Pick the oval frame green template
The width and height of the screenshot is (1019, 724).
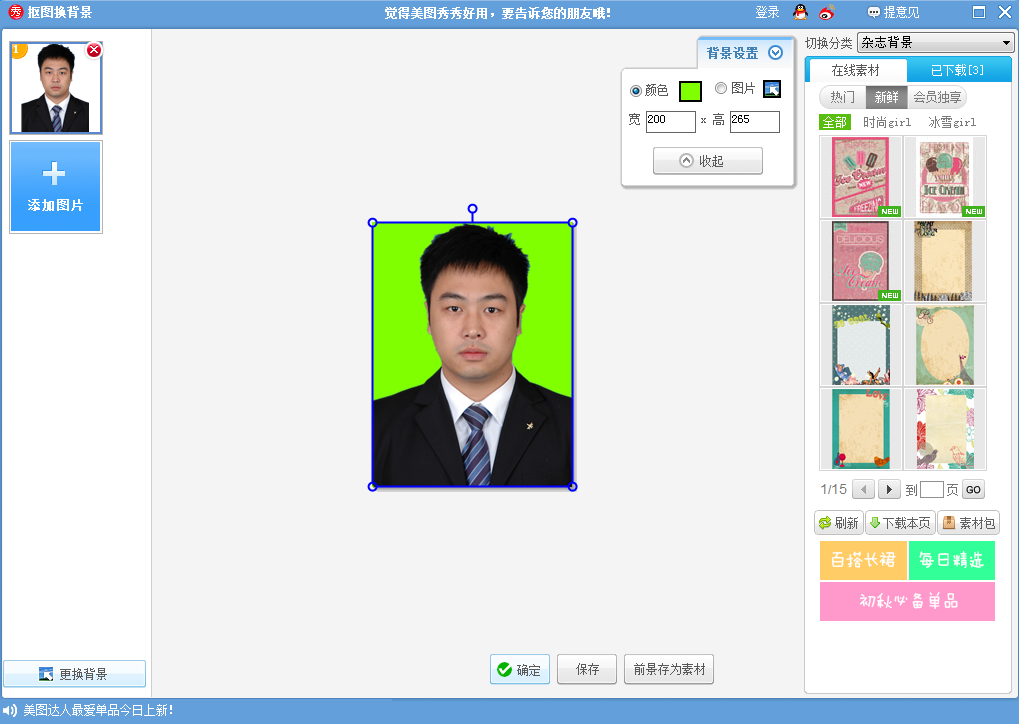pos(945,345)
